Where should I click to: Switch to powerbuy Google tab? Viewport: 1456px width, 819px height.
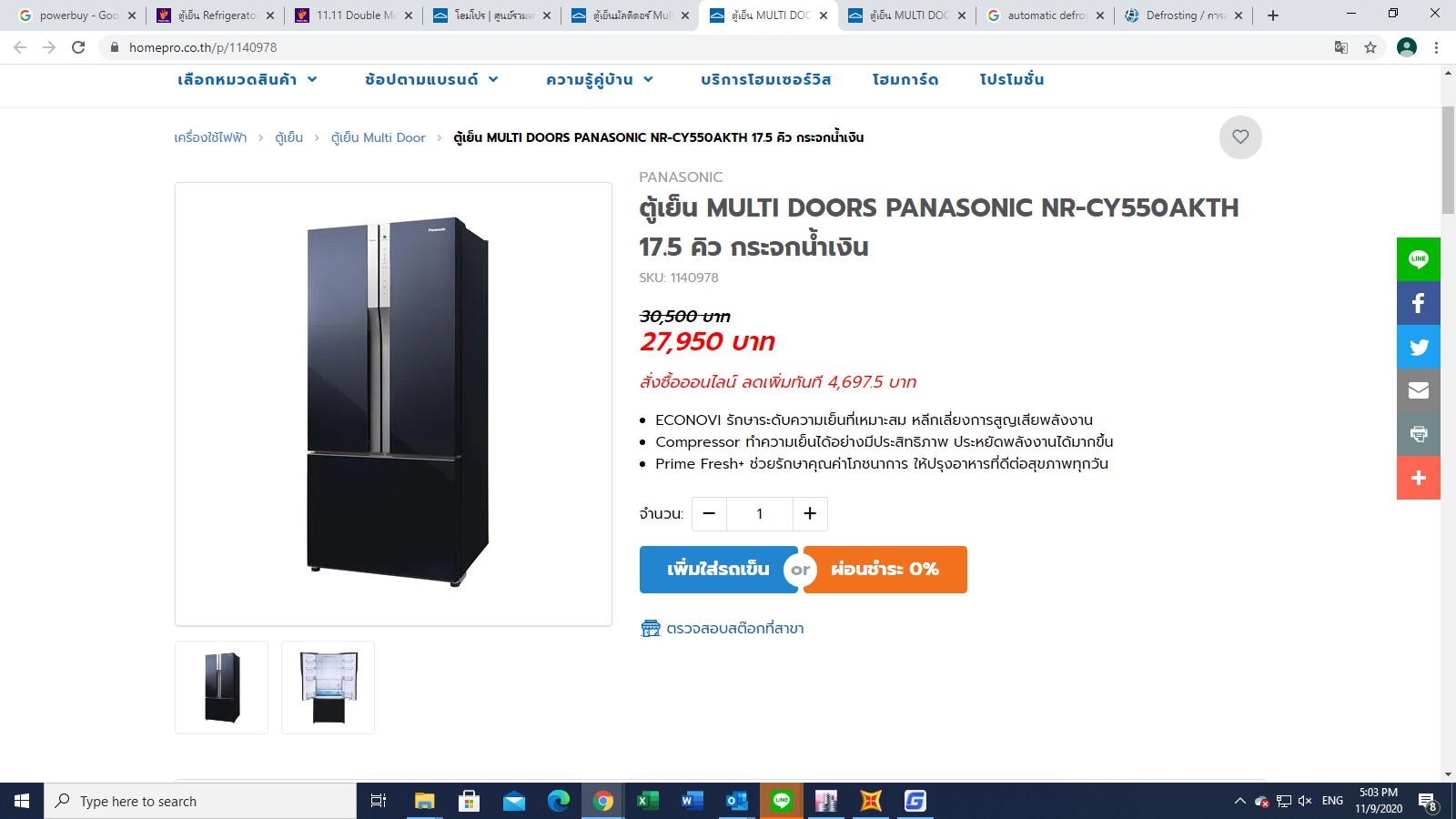(x=77, y=15)
